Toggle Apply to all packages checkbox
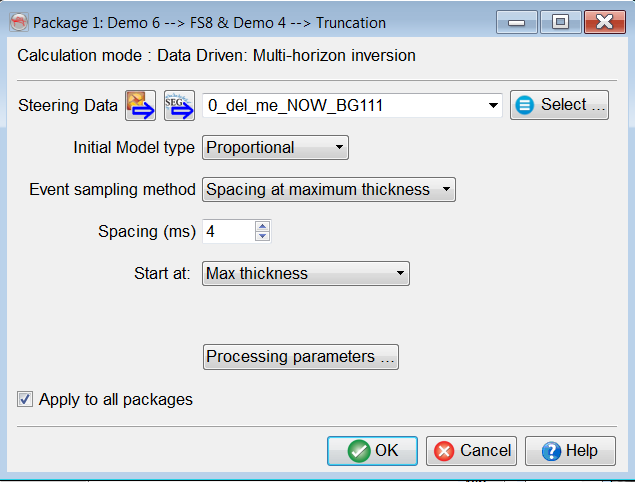This screenshot has width=635, height=482. [x=24, y=400]
